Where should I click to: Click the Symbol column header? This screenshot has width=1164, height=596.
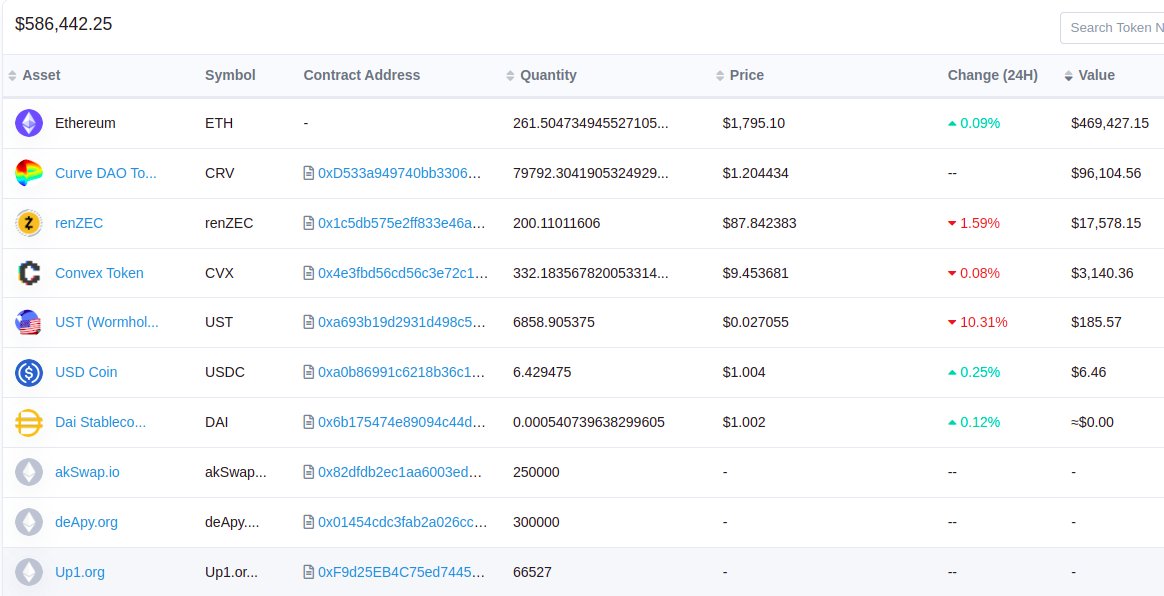230,75
